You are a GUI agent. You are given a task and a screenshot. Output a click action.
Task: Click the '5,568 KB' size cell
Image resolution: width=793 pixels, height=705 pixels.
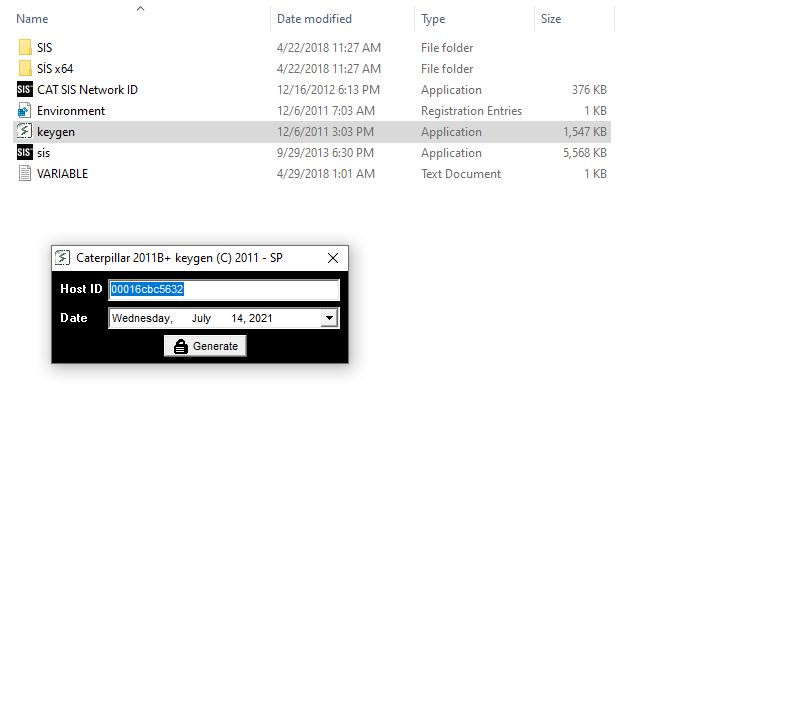[585, 152]
